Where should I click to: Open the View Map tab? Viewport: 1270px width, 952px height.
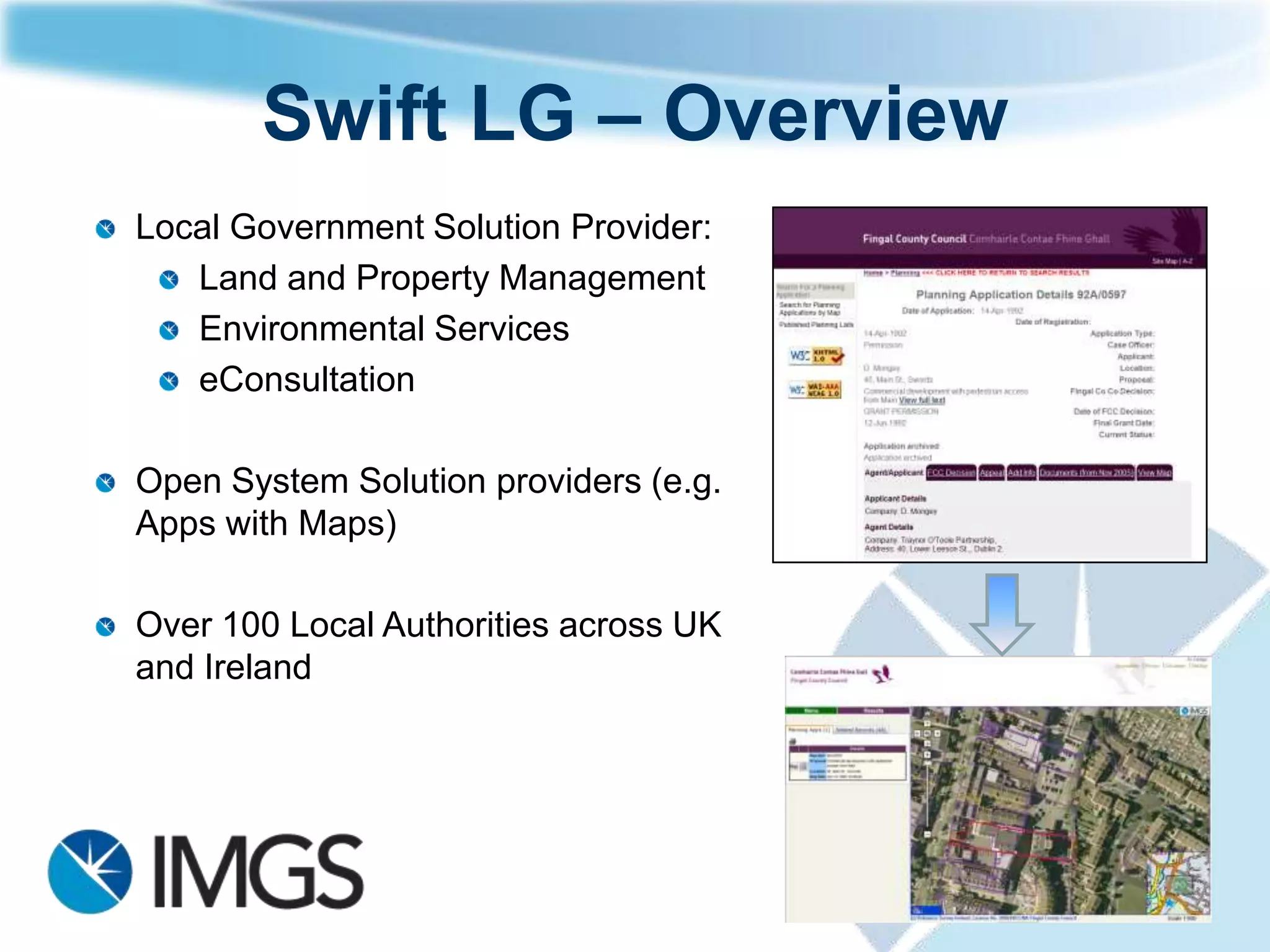point(1155,472)
